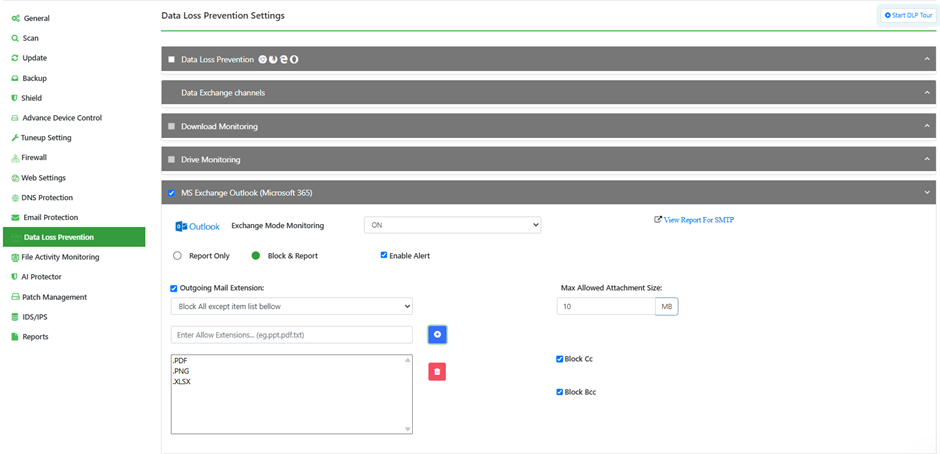Uncheck the Enable Alert checkbox
The height and width of the screenshot is (454, 940).
384,255
